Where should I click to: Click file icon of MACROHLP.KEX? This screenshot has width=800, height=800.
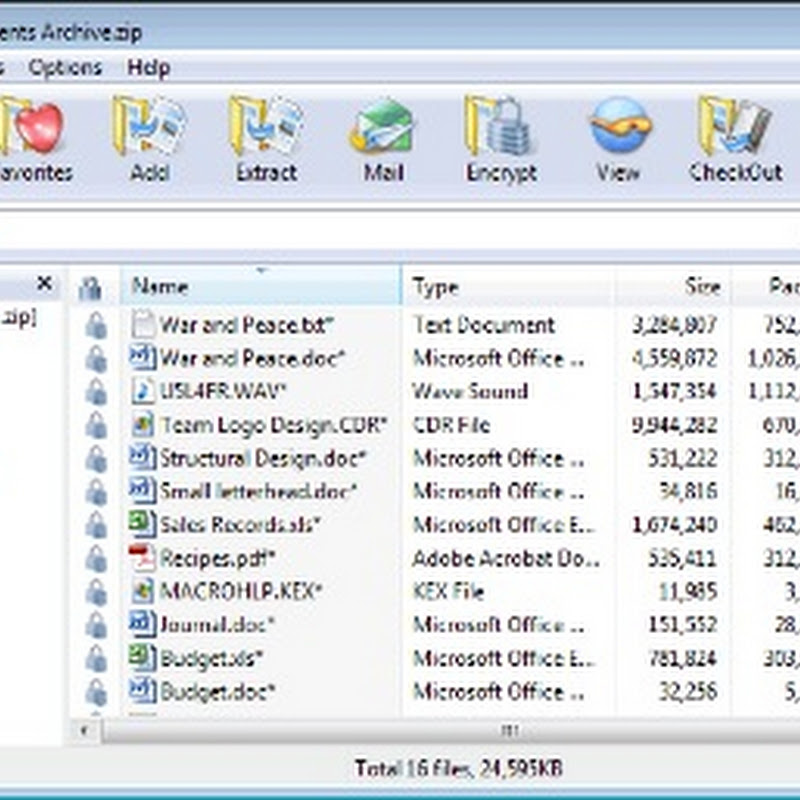point(143,591)
